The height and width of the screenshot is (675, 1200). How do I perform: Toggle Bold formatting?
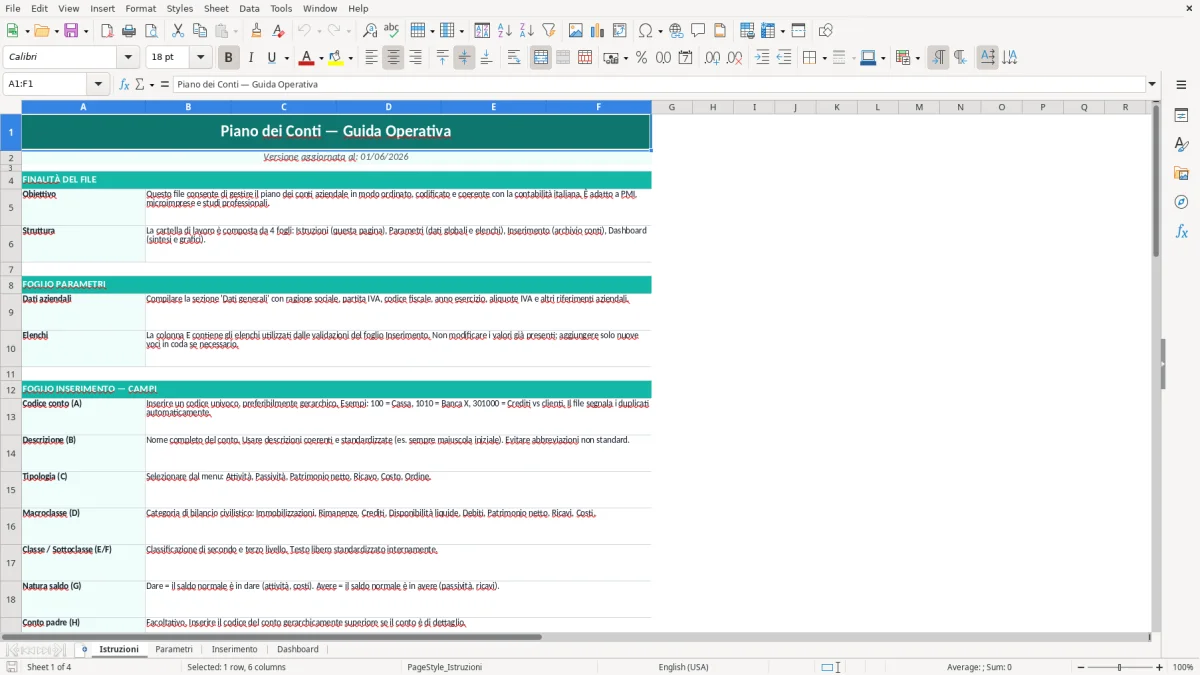pyautogui.click(x=229, y=58)
